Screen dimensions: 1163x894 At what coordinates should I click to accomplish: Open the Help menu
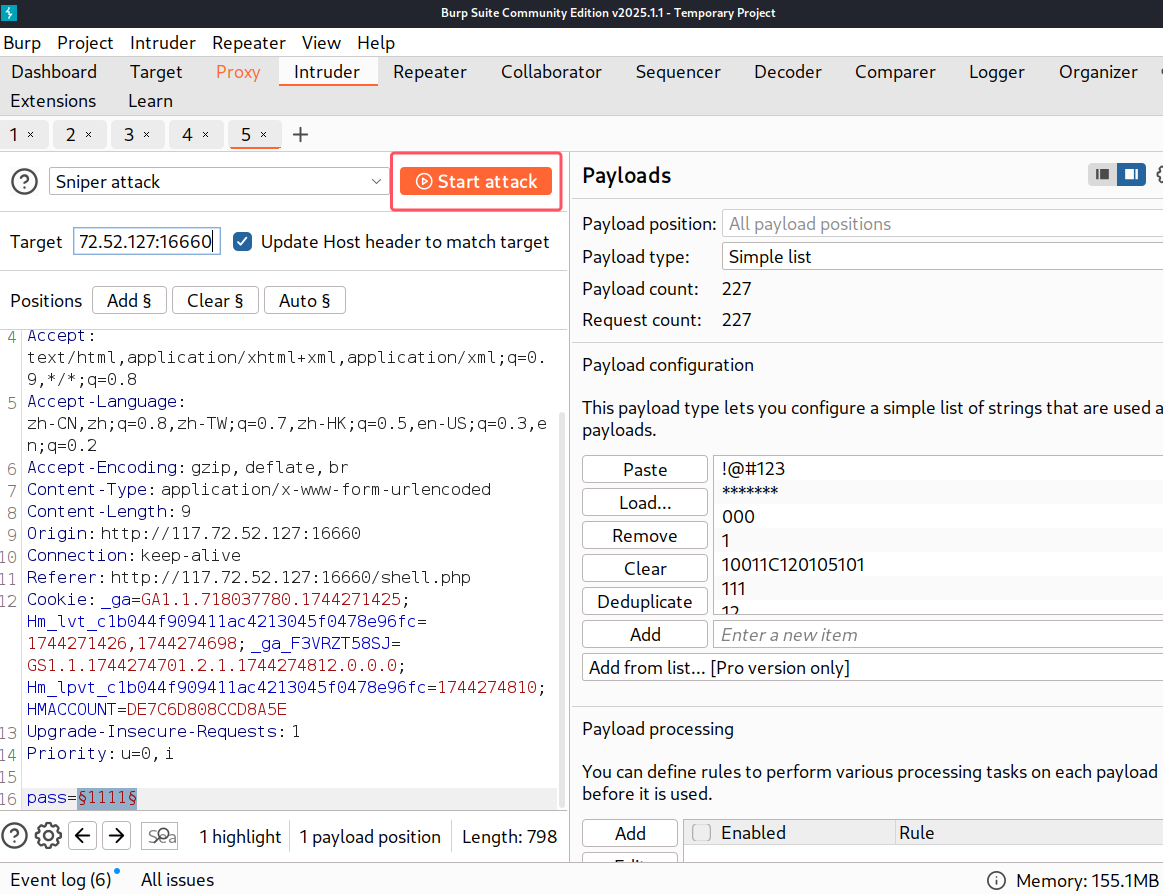point(375,43)
